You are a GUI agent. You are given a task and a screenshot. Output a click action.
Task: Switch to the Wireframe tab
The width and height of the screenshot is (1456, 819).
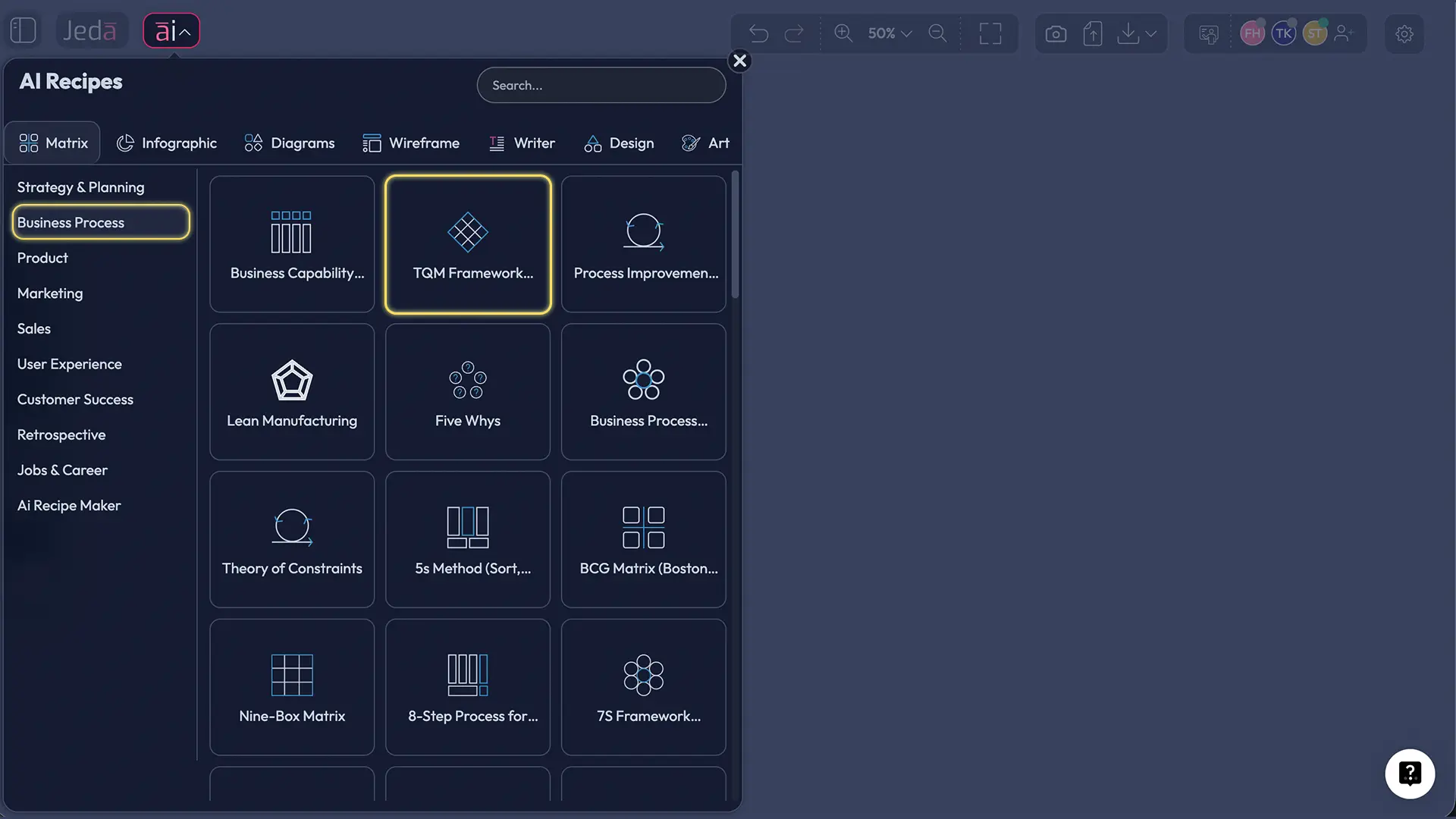[x=412, y=143]
